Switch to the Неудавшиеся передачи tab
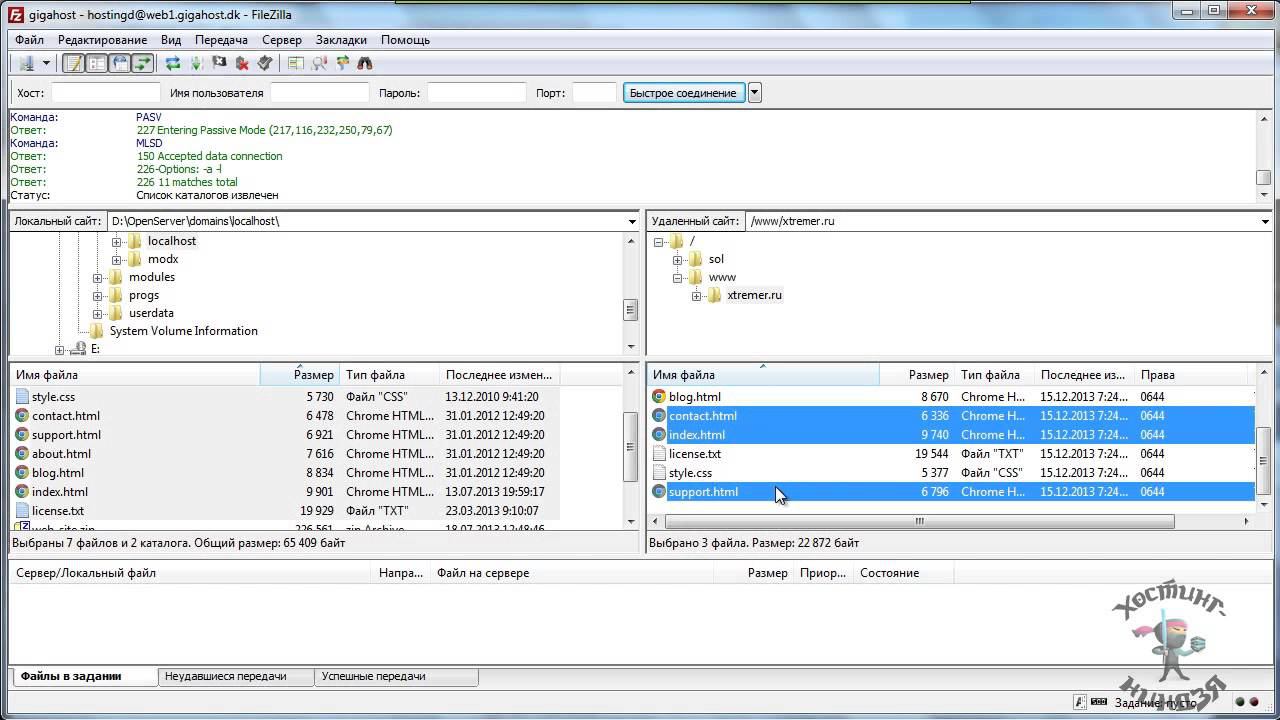1280x720 pixels. pyautogui.click(x=226, y=677)
